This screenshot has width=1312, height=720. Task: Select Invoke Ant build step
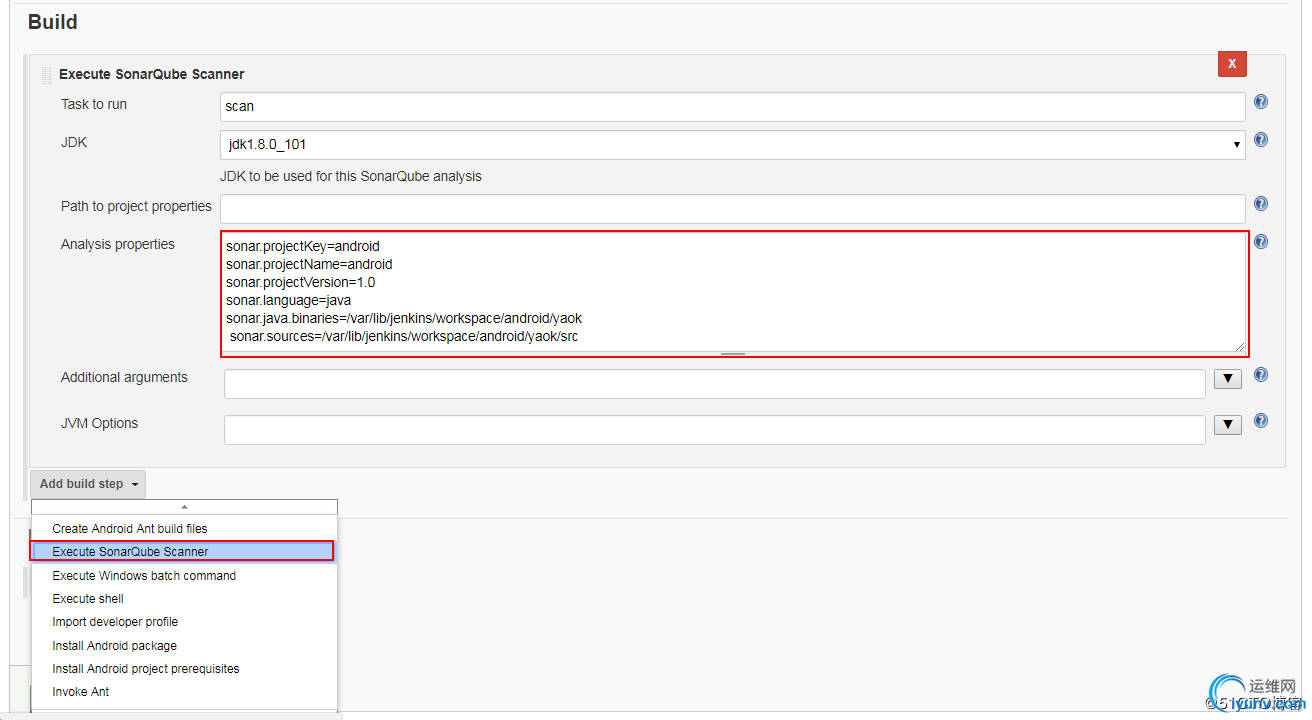184,692
